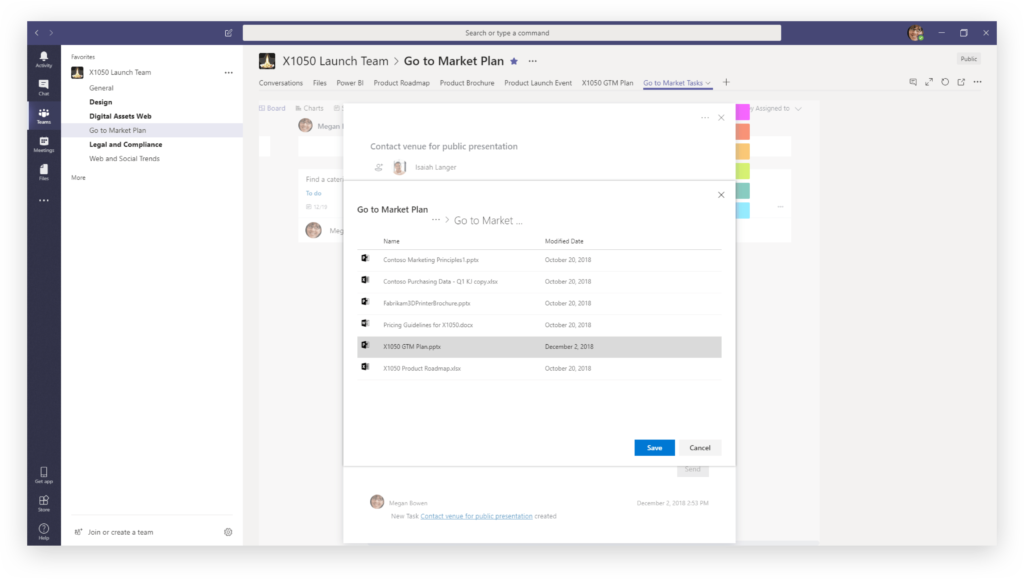The image size is (1024, 579).
Task: Select the yellow-orange label color
Action: pos(743,151)
